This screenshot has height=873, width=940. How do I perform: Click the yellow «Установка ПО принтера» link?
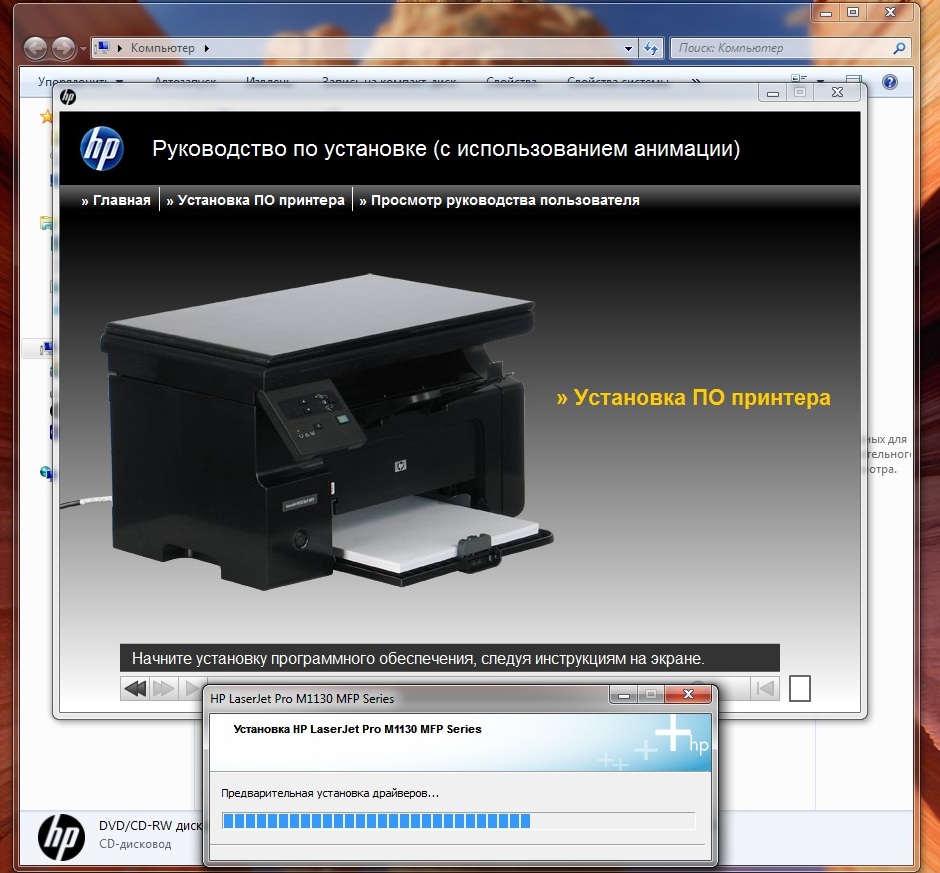point(693,398)
